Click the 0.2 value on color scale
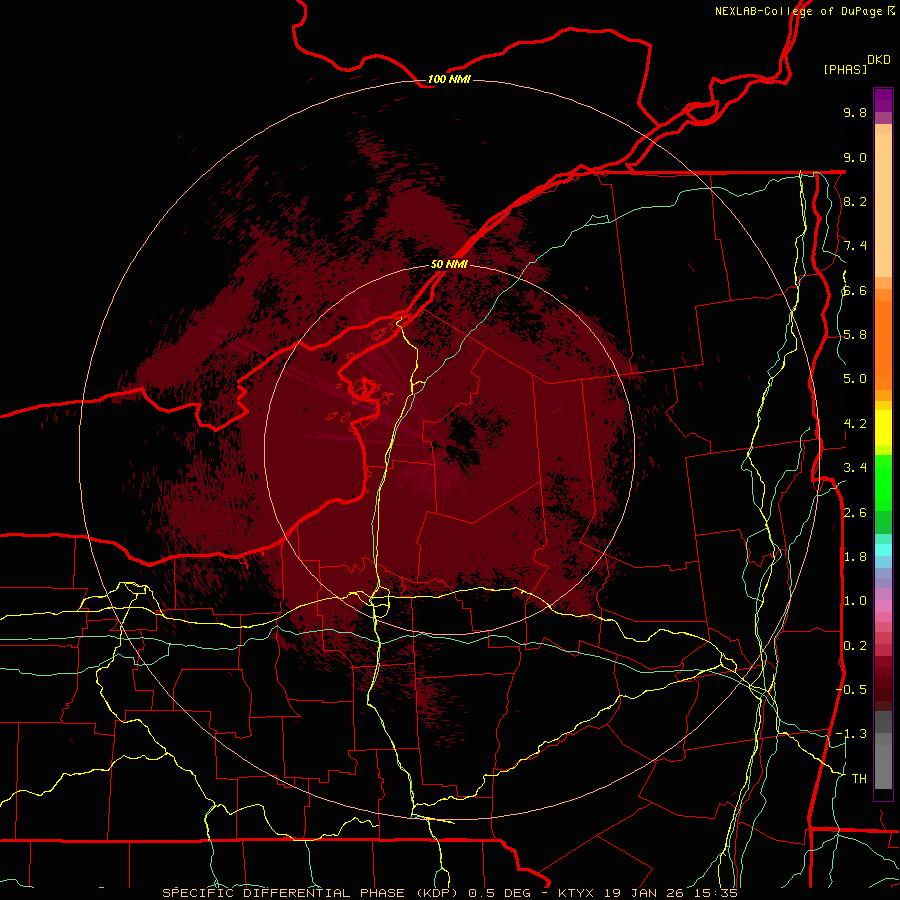Screen dimensions: 900x900 tap(855, 646)
